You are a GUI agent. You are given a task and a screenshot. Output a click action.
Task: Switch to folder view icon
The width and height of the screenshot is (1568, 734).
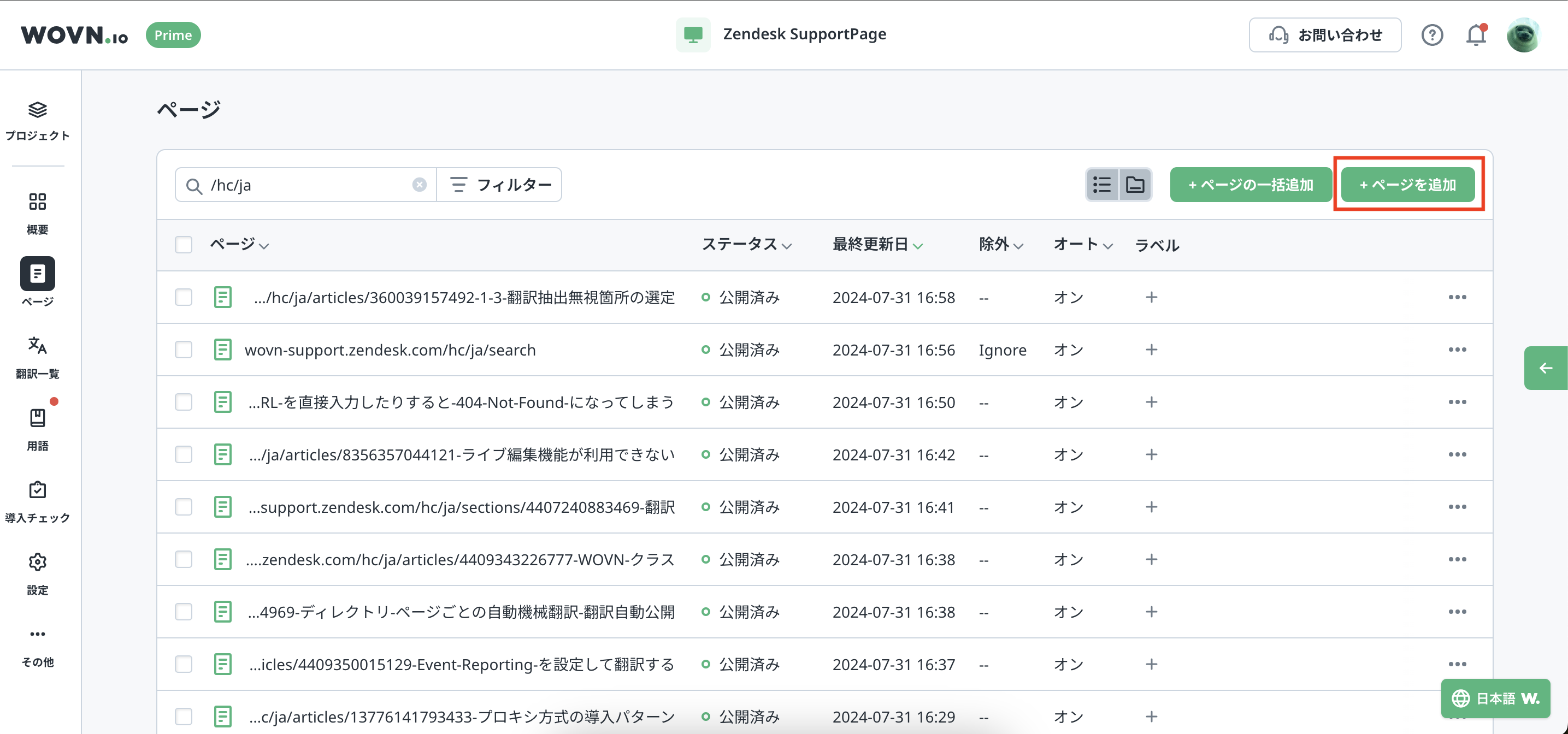[1135, 185]
